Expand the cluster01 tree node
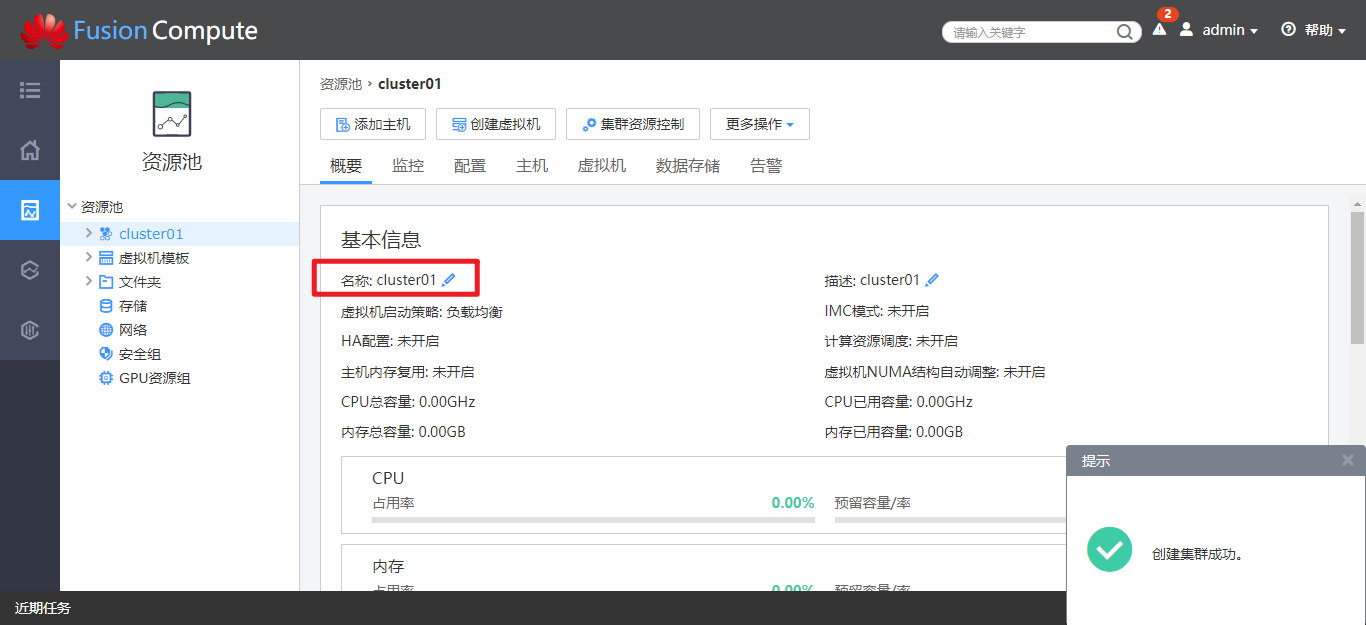Screen dimensions: 1366x625 coord(89,233)
